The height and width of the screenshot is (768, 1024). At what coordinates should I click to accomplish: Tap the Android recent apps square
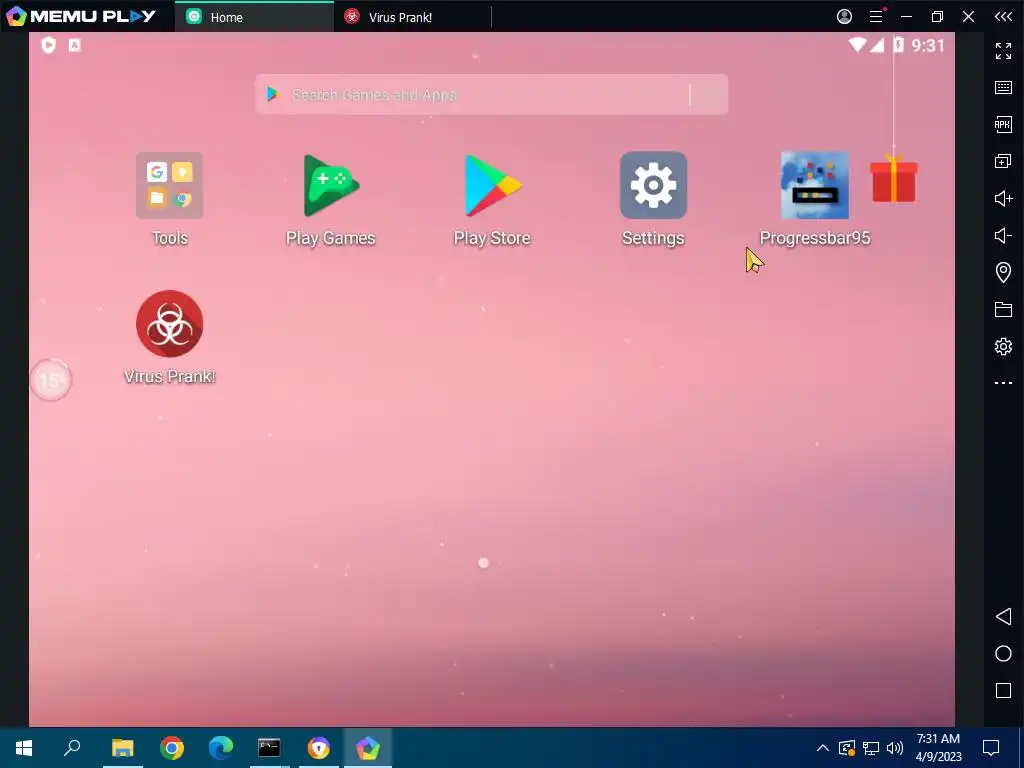click(x=1003, y=691)
